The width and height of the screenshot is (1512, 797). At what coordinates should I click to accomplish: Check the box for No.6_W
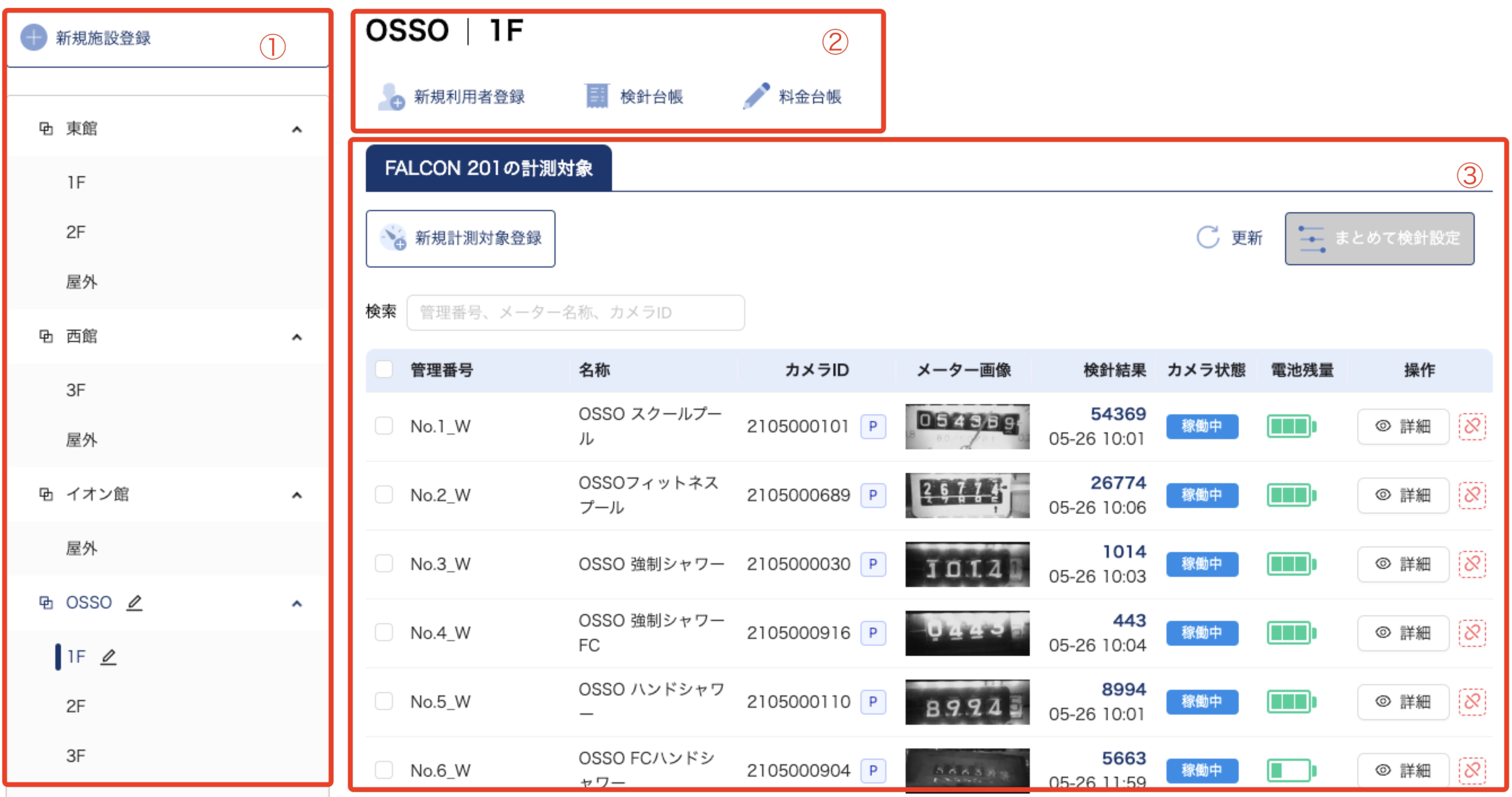[384, 770]
